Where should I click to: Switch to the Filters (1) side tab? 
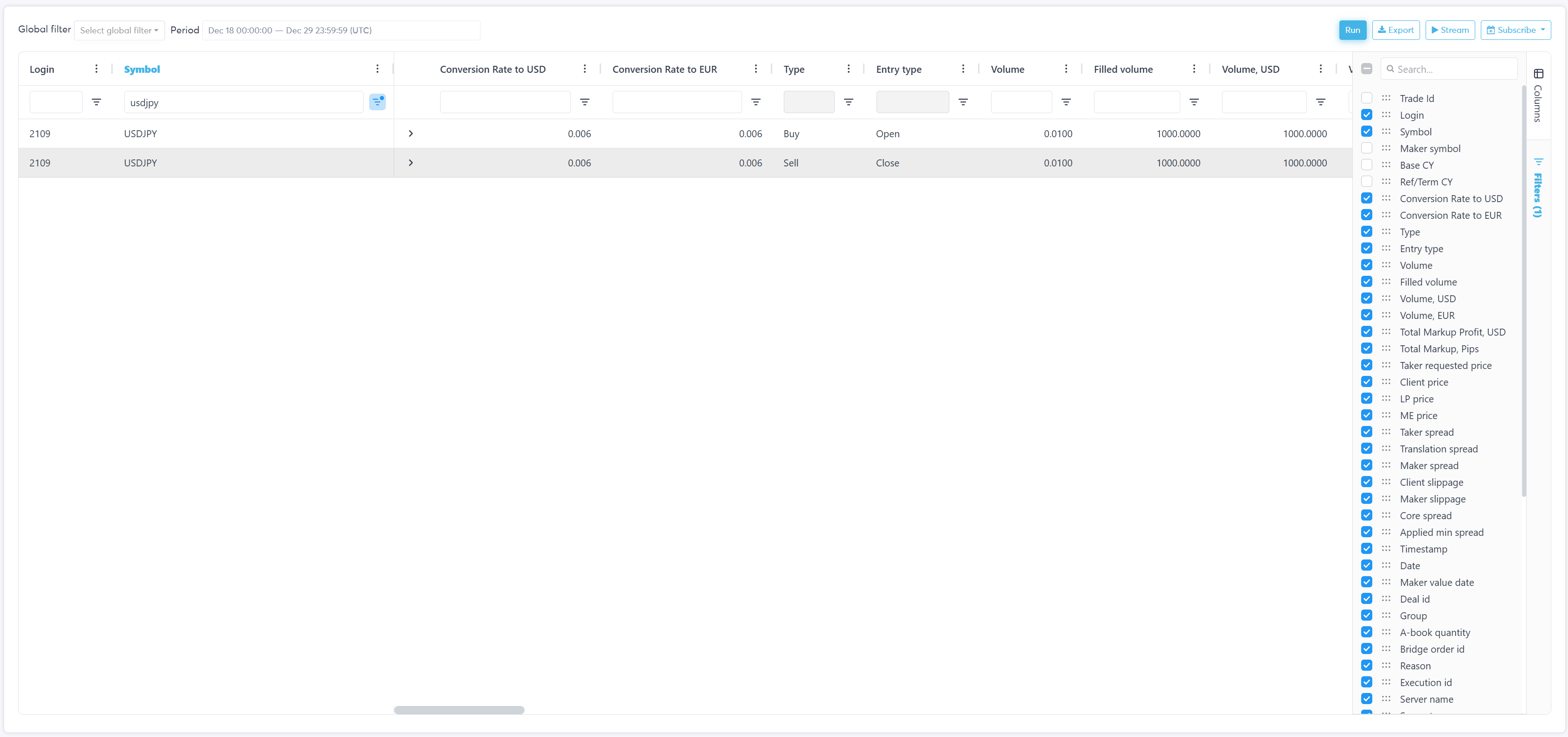[1537, 189]
